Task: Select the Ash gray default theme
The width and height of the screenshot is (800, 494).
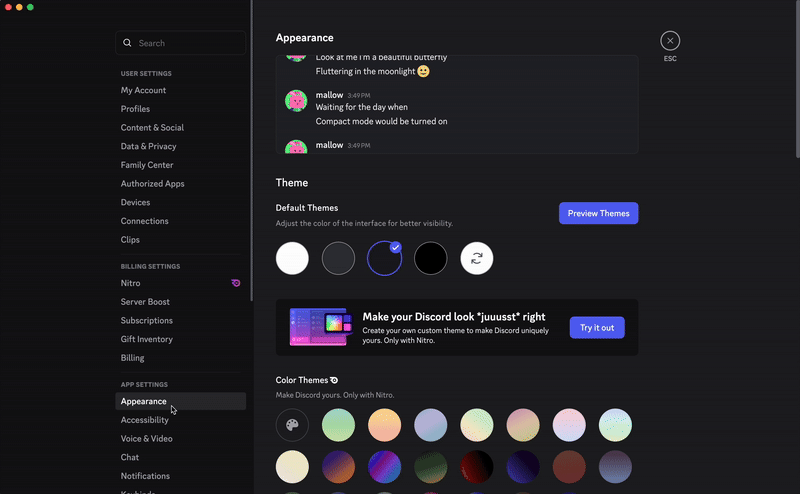Action: pyautogui.click(x=338, y=258)
